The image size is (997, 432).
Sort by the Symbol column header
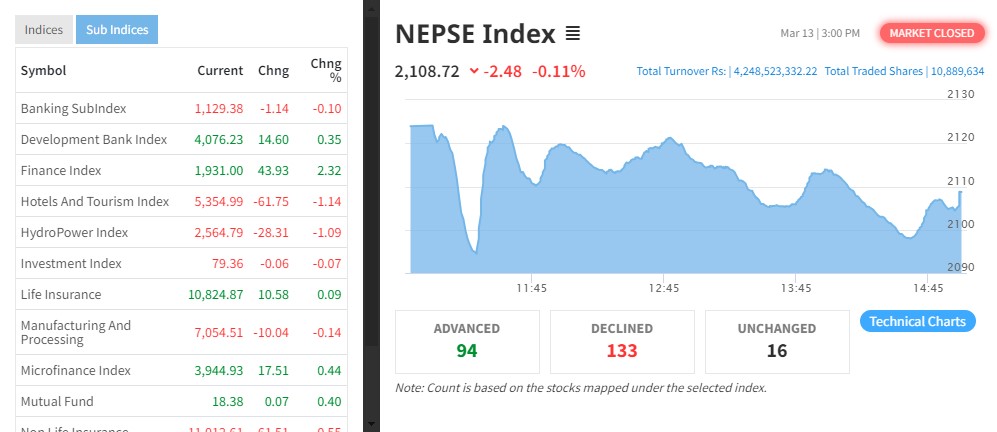click(x=44, y=70)
